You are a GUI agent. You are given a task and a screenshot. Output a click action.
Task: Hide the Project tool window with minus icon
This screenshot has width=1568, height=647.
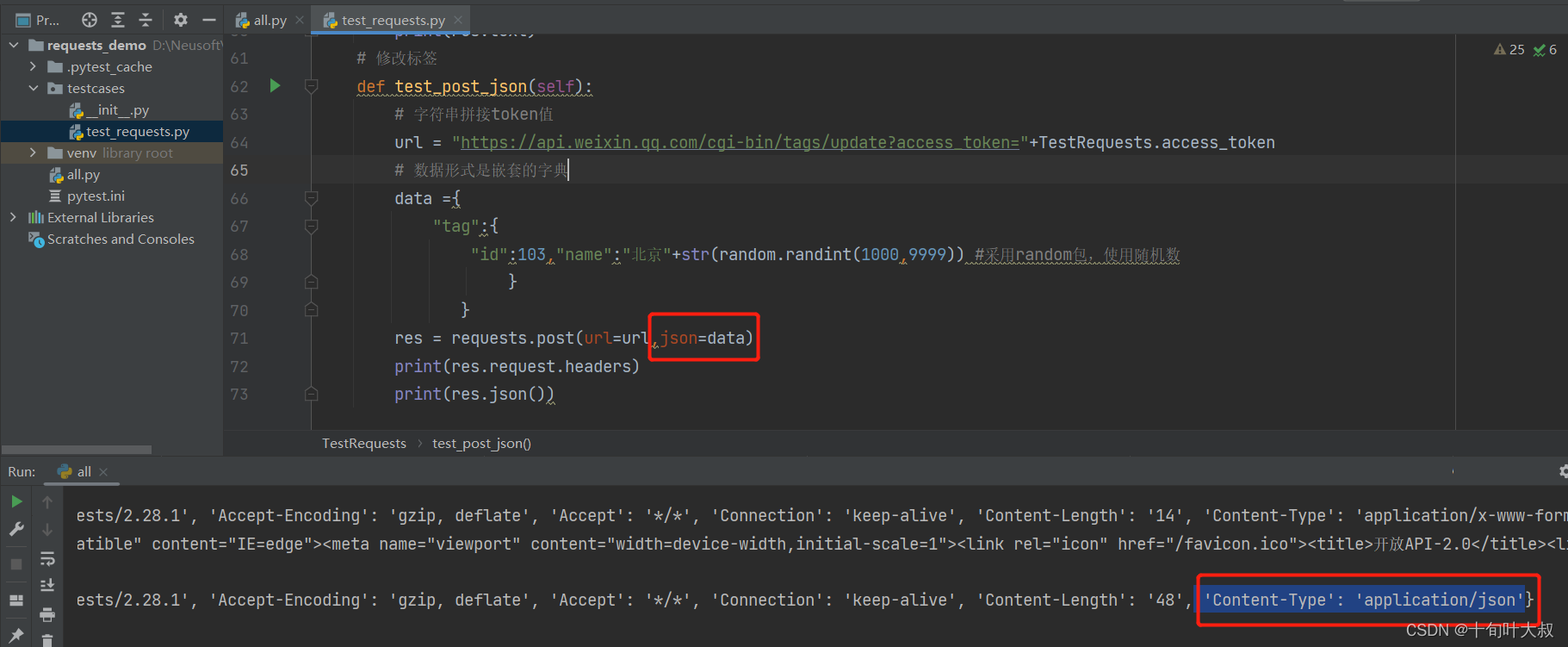tap(208, 20)
